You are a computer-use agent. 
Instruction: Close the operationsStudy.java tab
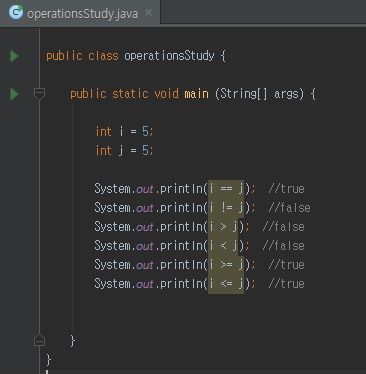[149, 13]
